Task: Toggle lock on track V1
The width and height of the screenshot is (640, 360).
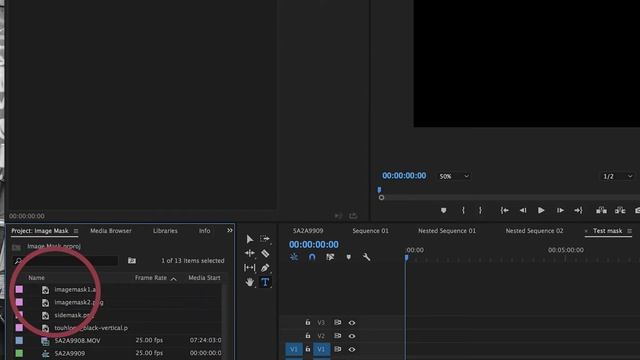Action: click(308, 349)
